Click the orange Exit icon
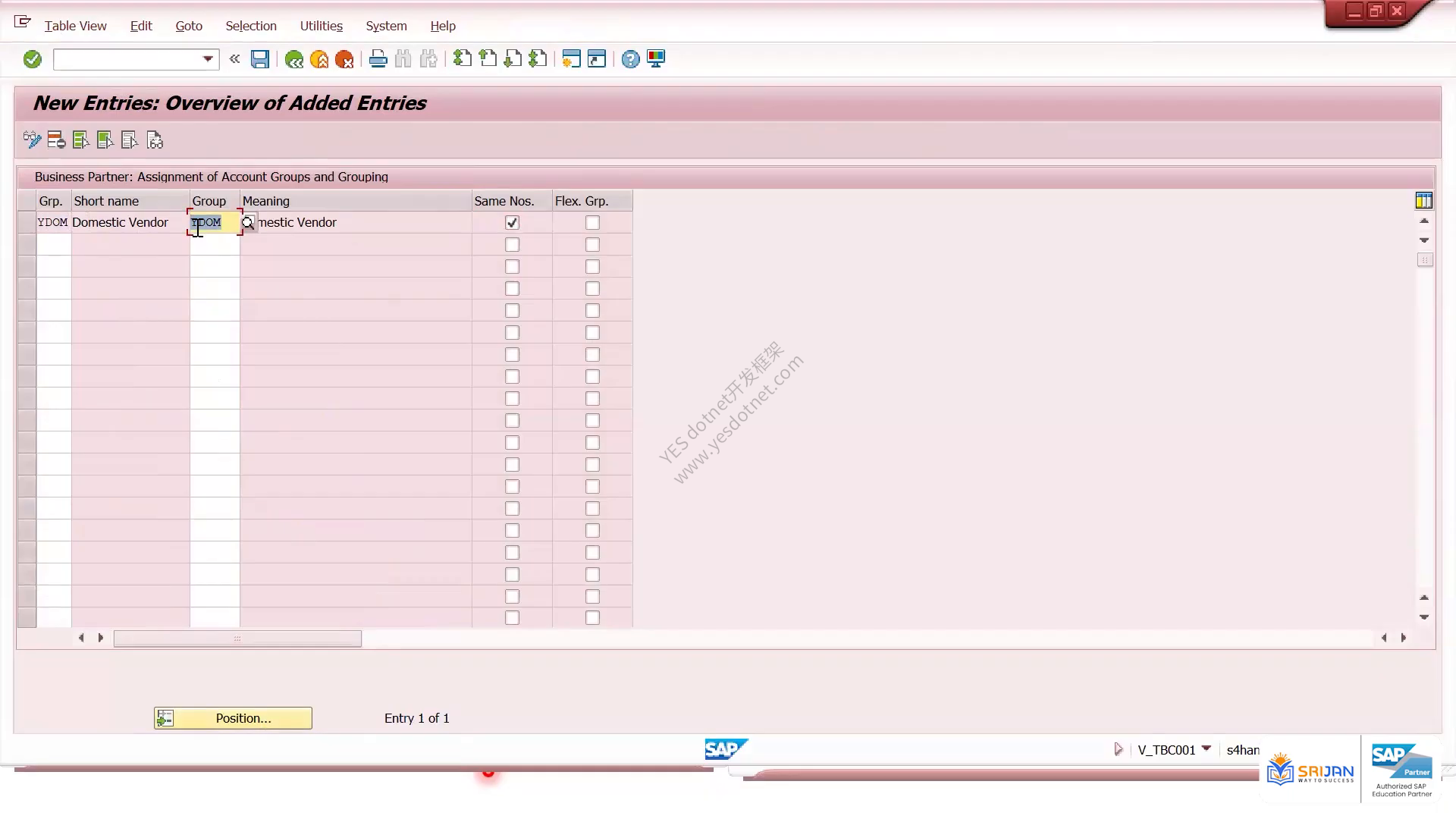 pyautogui.click(x=319, y=59)
